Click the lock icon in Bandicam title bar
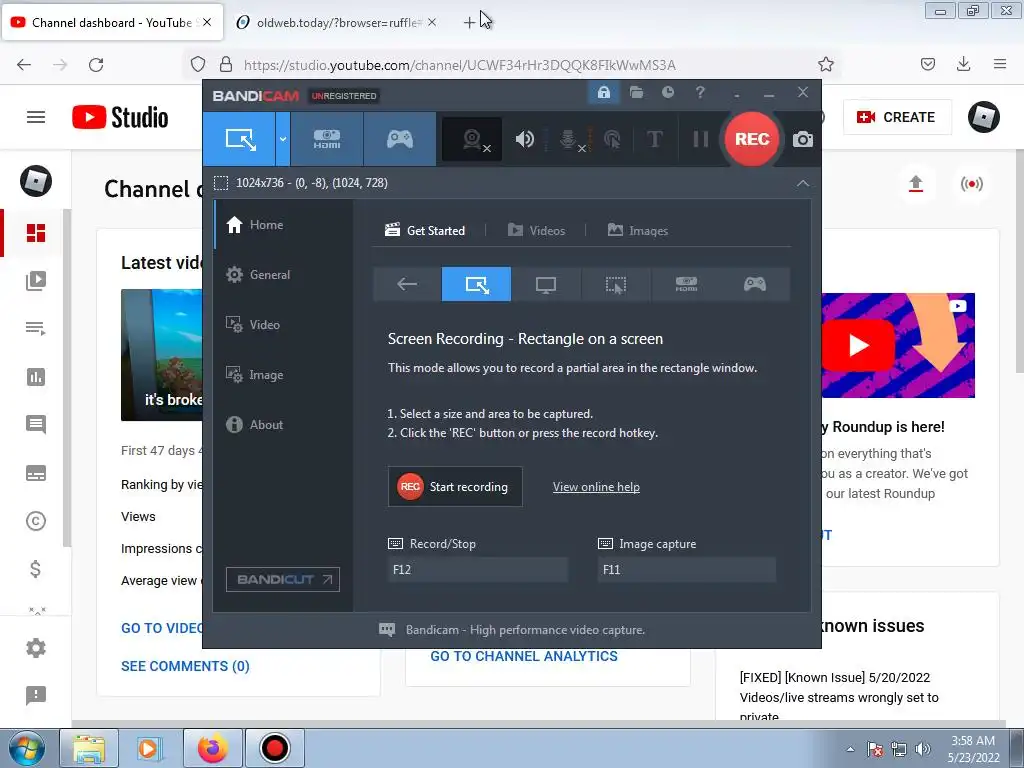Viewport: 1024px width, 768px height. click(603, 92)
